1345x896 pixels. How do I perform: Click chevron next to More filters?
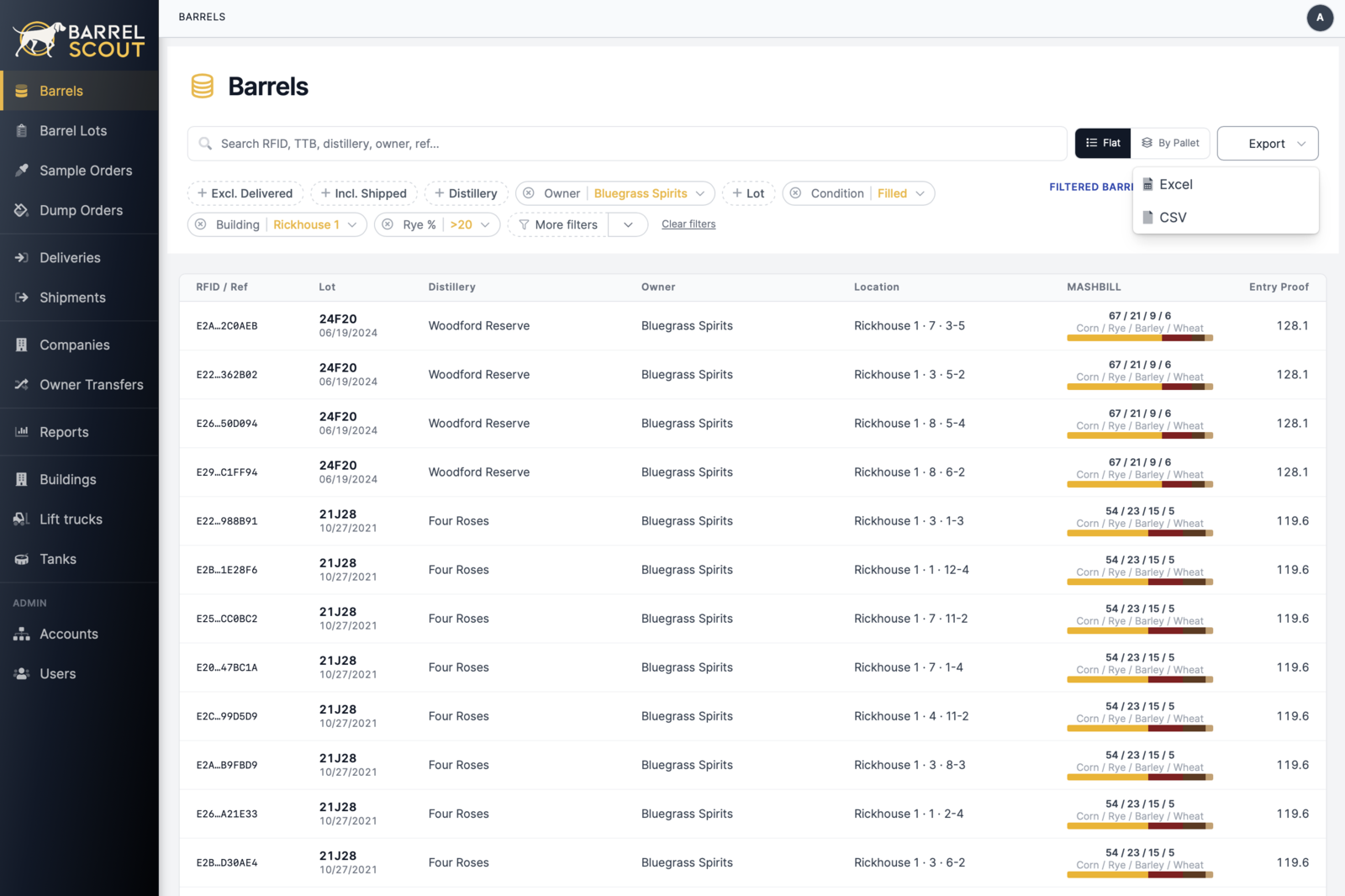[x=628, y=224]
